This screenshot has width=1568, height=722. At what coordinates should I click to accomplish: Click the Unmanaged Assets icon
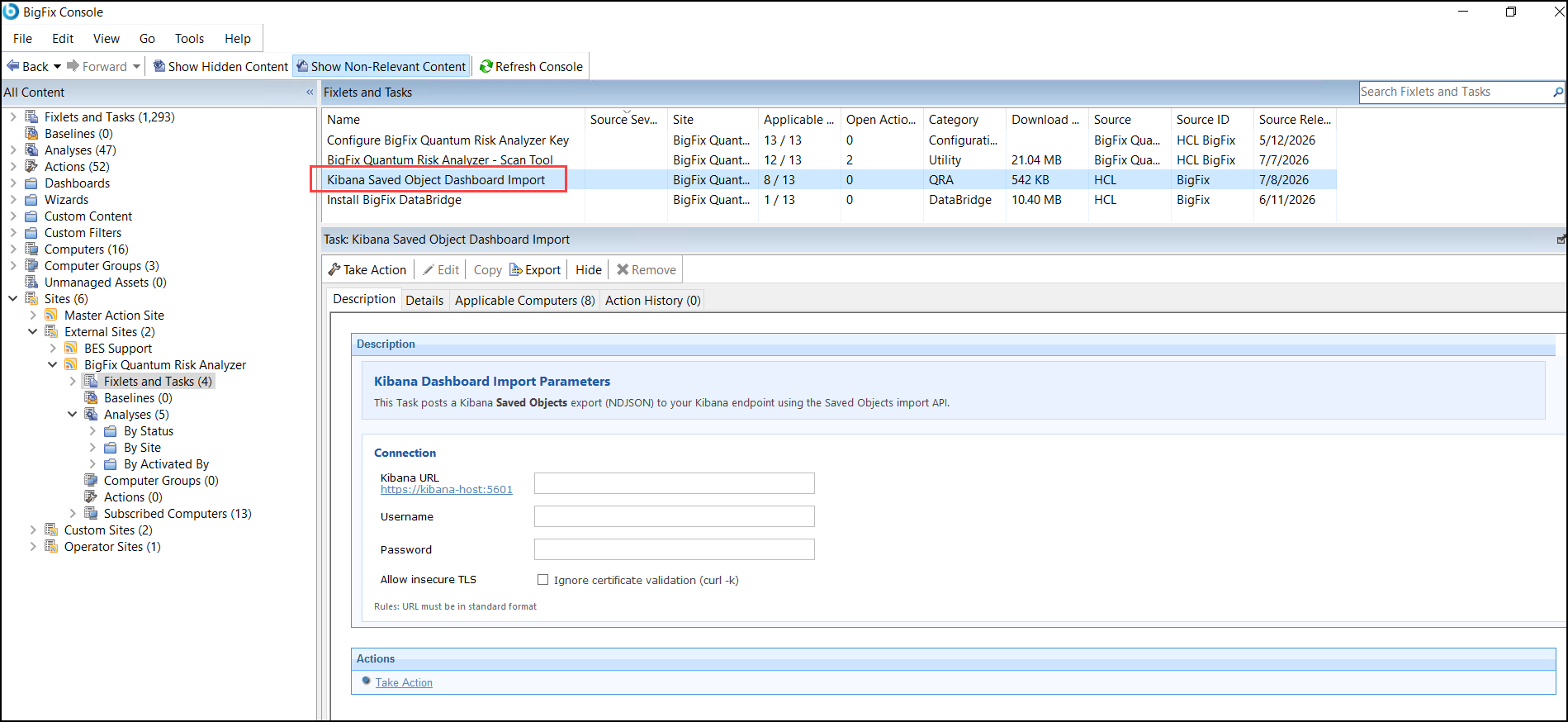click(31, 283)
